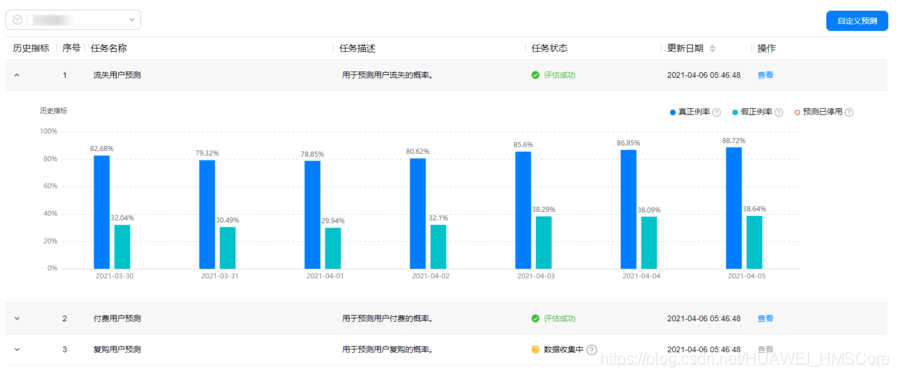Open 查看 link for 付费用户预测
Image resolution: width=899 pixels, height=377 pixels.
tap(765, 319)
